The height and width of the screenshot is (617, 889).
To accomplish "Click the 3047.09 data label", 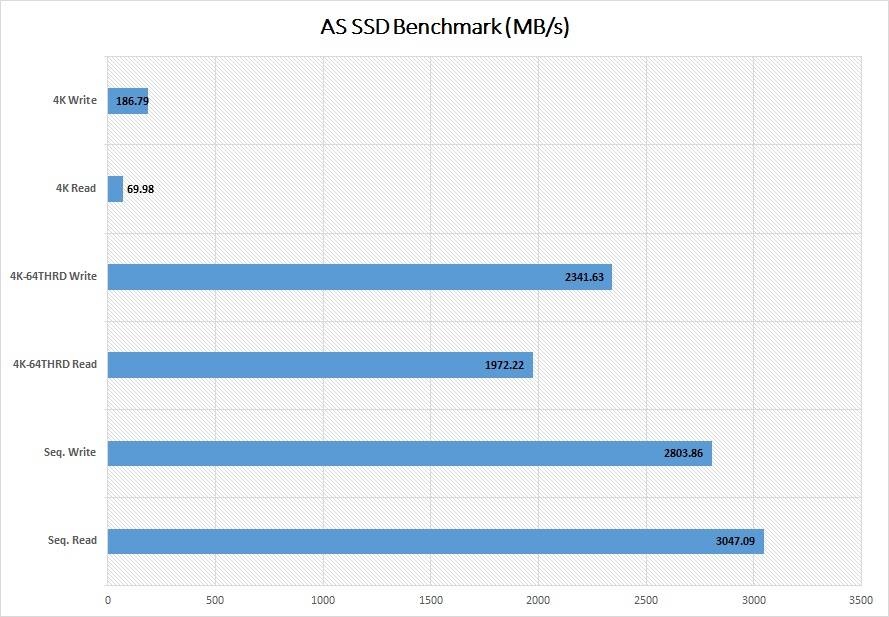I will coord(735,541).
